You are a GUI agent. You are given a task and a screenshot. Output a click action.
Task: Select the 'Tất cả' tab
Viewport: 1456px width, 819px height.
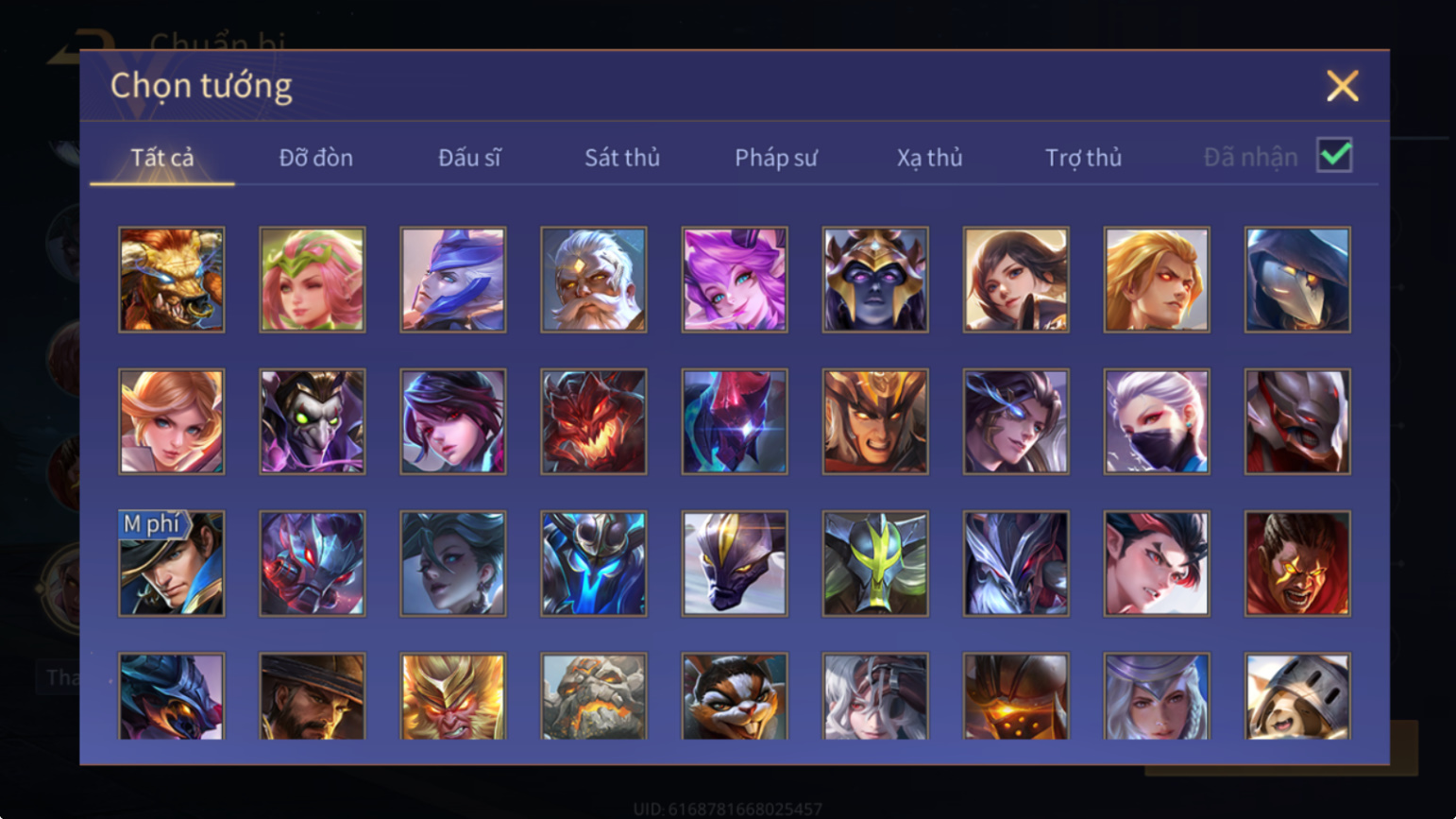click(x=162, y=158)
